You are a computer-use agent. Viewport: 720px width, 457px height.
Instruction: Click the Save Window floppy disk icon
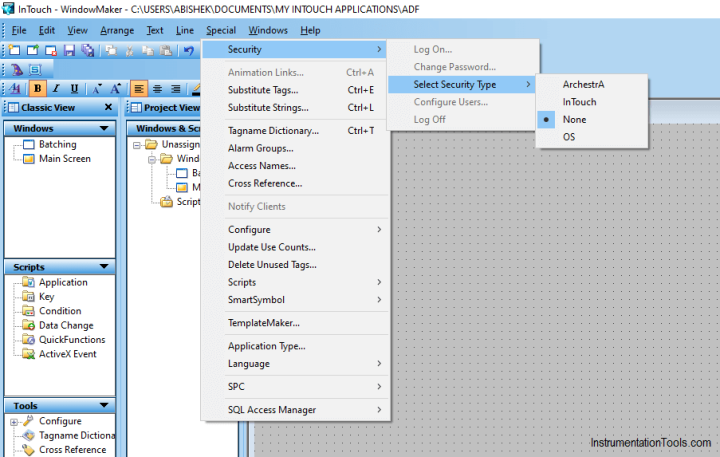69,50
